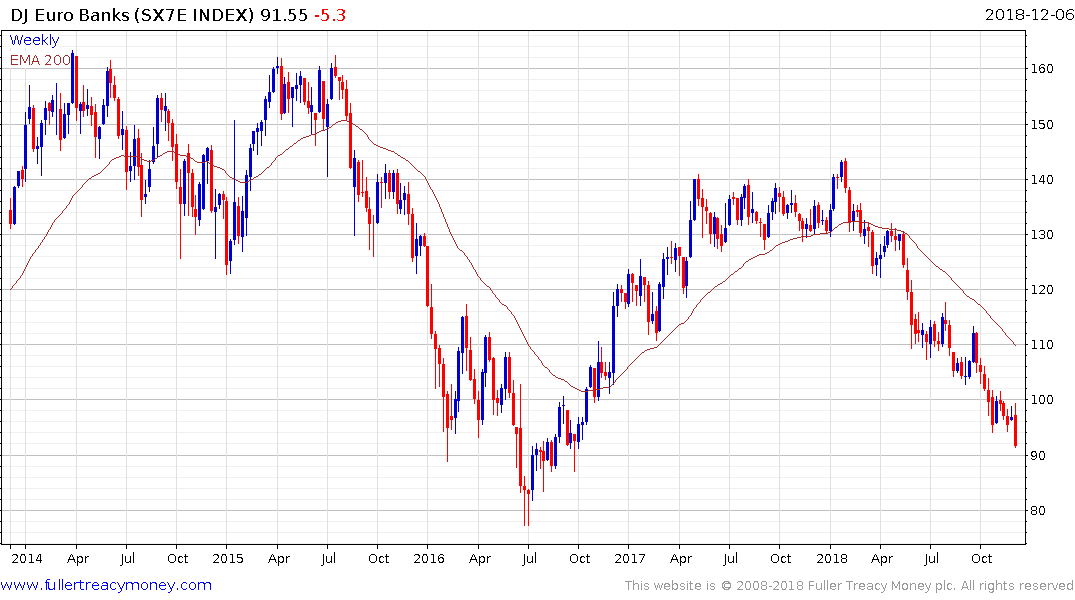Click the '140' y-axis label
Screen dimensions: 1075x600
1042,179
